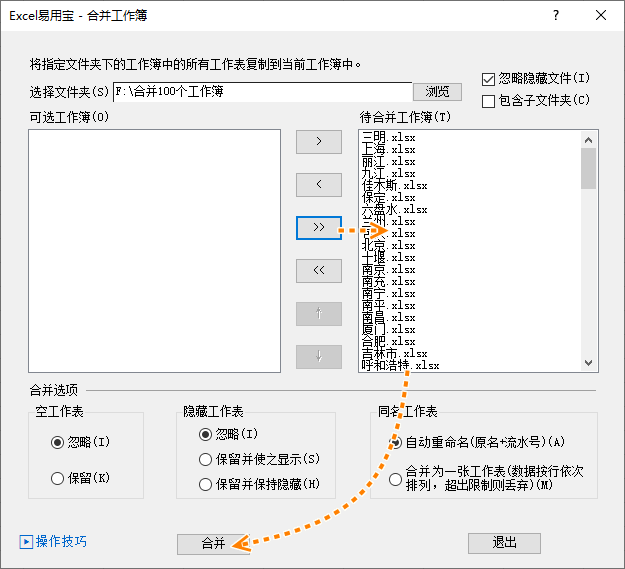The width and height of the screenshot is (625, 569).
Task: Select 三明.xlsx in the list
Action: [x=389, y=137]
